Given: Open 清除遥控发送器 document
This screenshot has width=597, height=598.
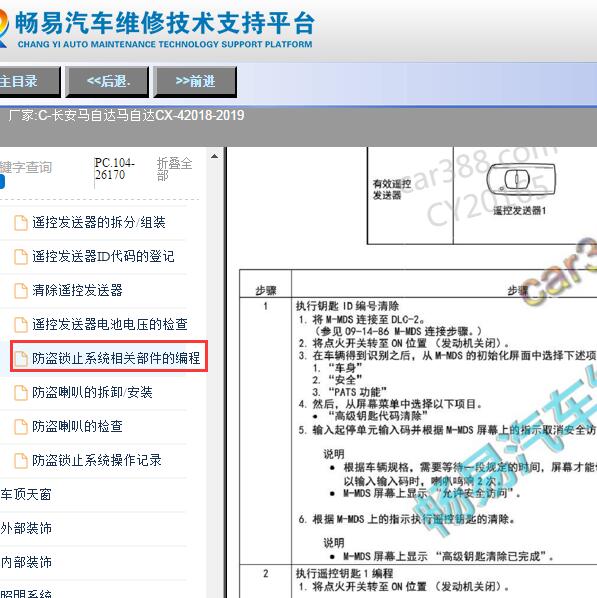Looking at the screenshot, I should (77, 290).
